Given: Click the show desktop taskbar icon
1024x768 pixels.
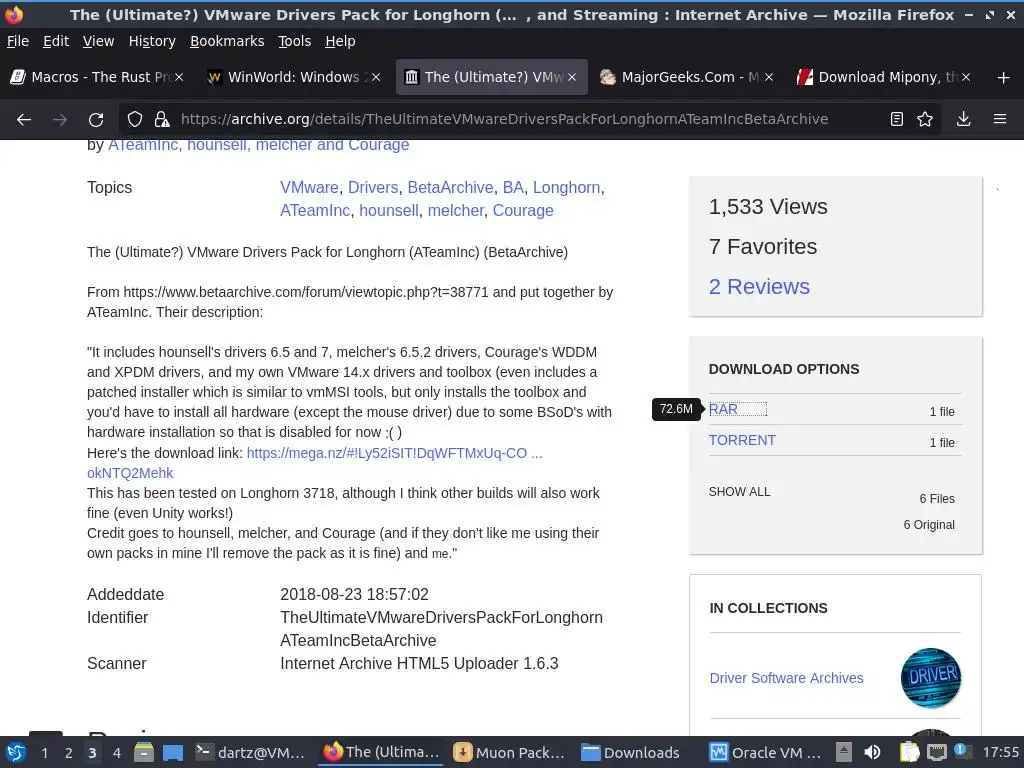Looking at the screenshot, I should (173, 752).
